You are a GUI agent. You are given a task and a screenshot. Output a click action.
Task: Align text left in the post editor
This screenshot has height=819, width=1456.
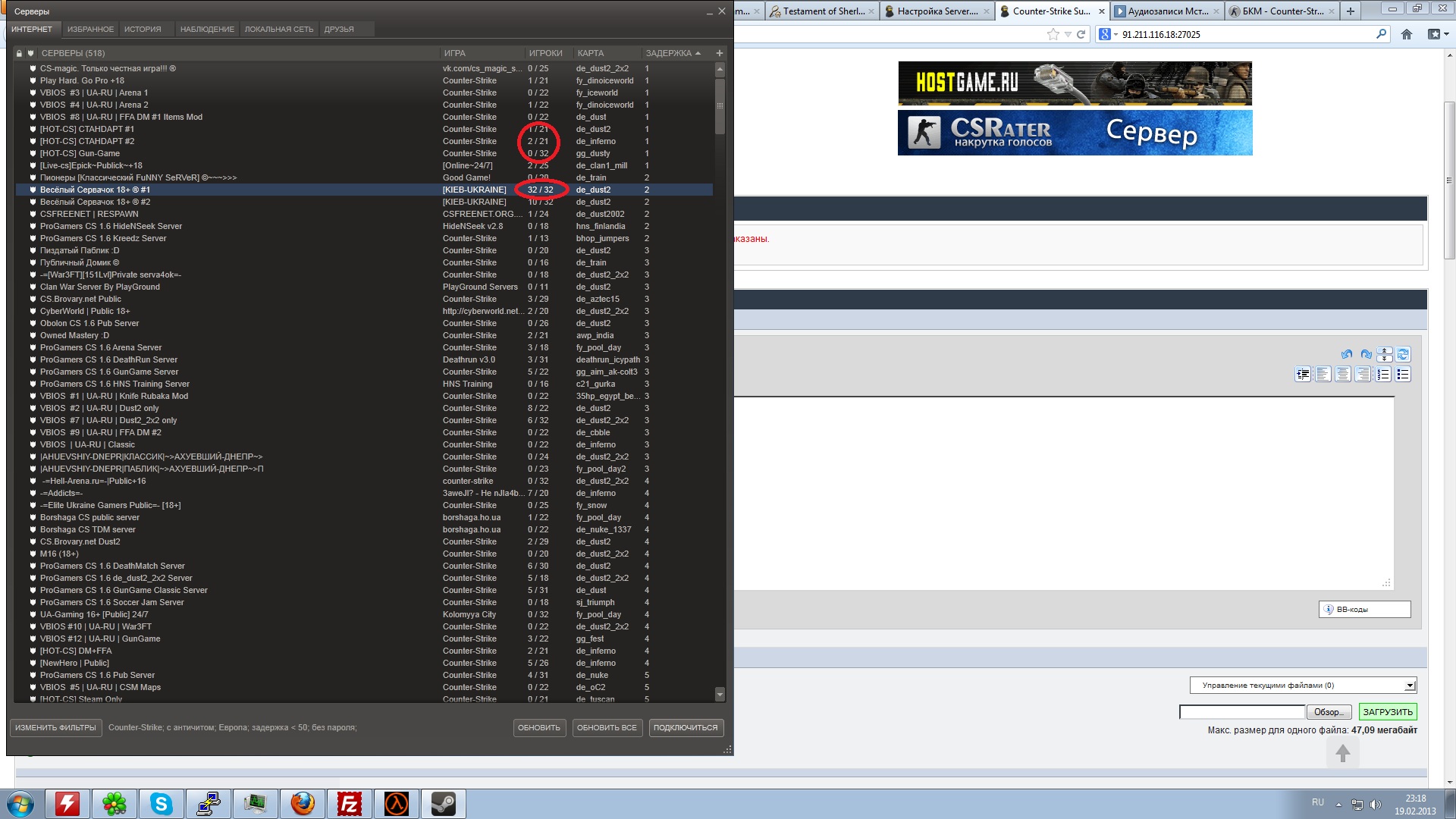(1323, 374)
